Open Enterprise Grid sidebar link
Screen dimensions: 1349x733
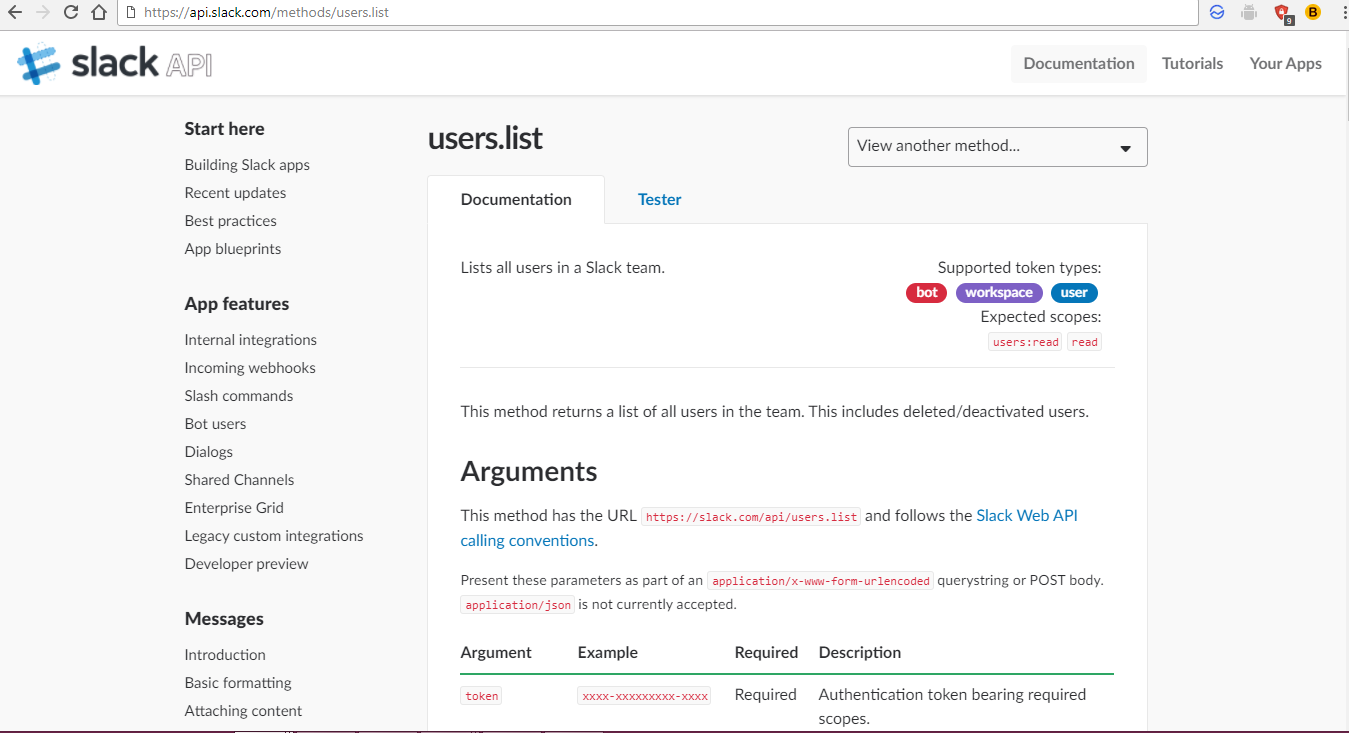pyautogui.click(x=234, y=508)
